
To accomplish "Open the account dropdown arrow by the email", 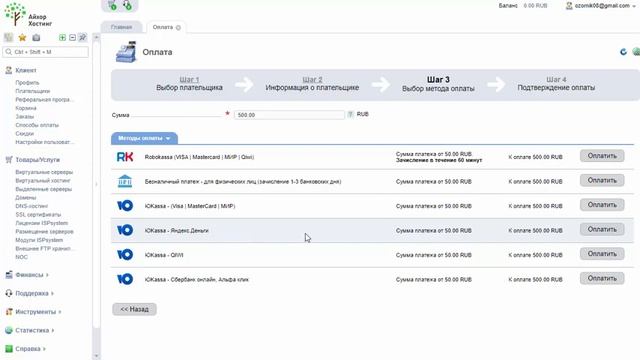I will coord(634,6).
